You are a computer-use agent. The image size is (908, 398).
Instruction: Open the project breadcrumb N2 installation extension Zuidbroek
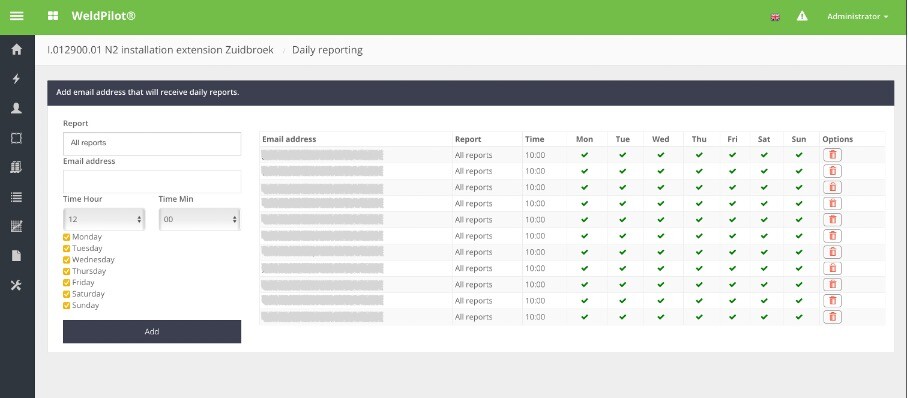click(160, 50)
